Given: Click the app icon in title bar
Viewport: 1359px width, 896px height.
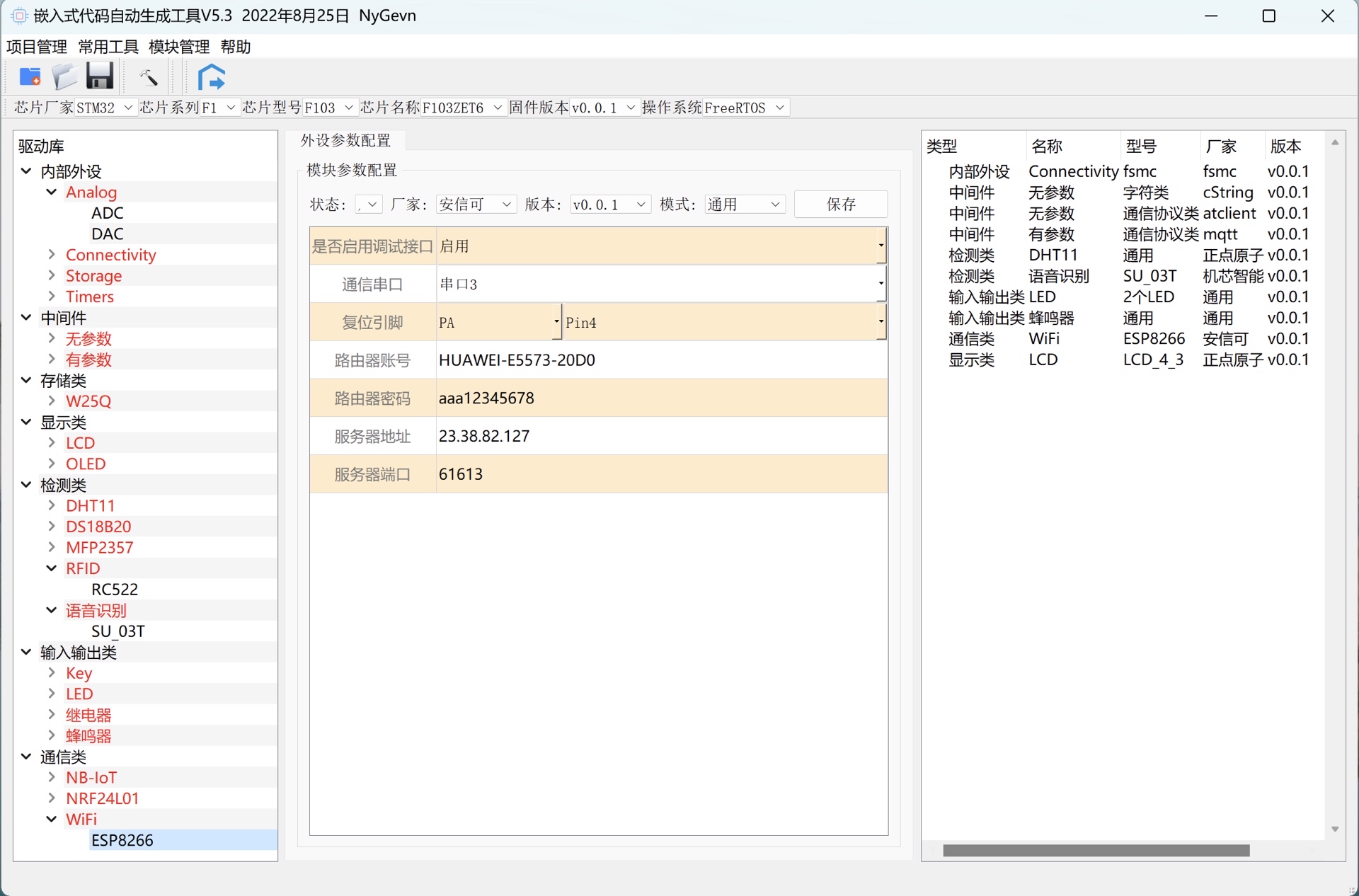Looking at the screenshot, I should [19, 16].
